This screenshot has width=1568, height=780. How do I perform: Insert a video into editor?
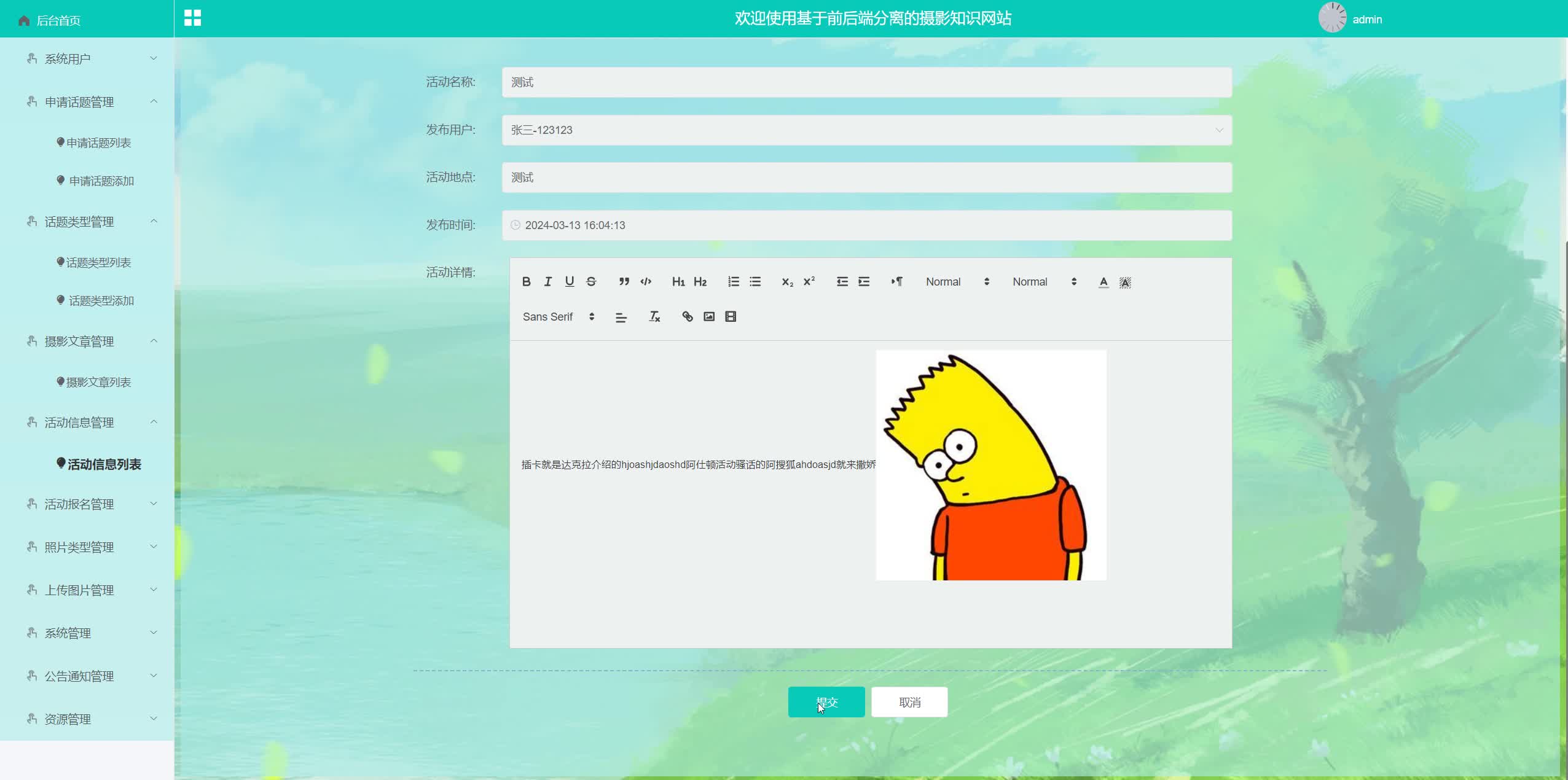click(731, 317)
